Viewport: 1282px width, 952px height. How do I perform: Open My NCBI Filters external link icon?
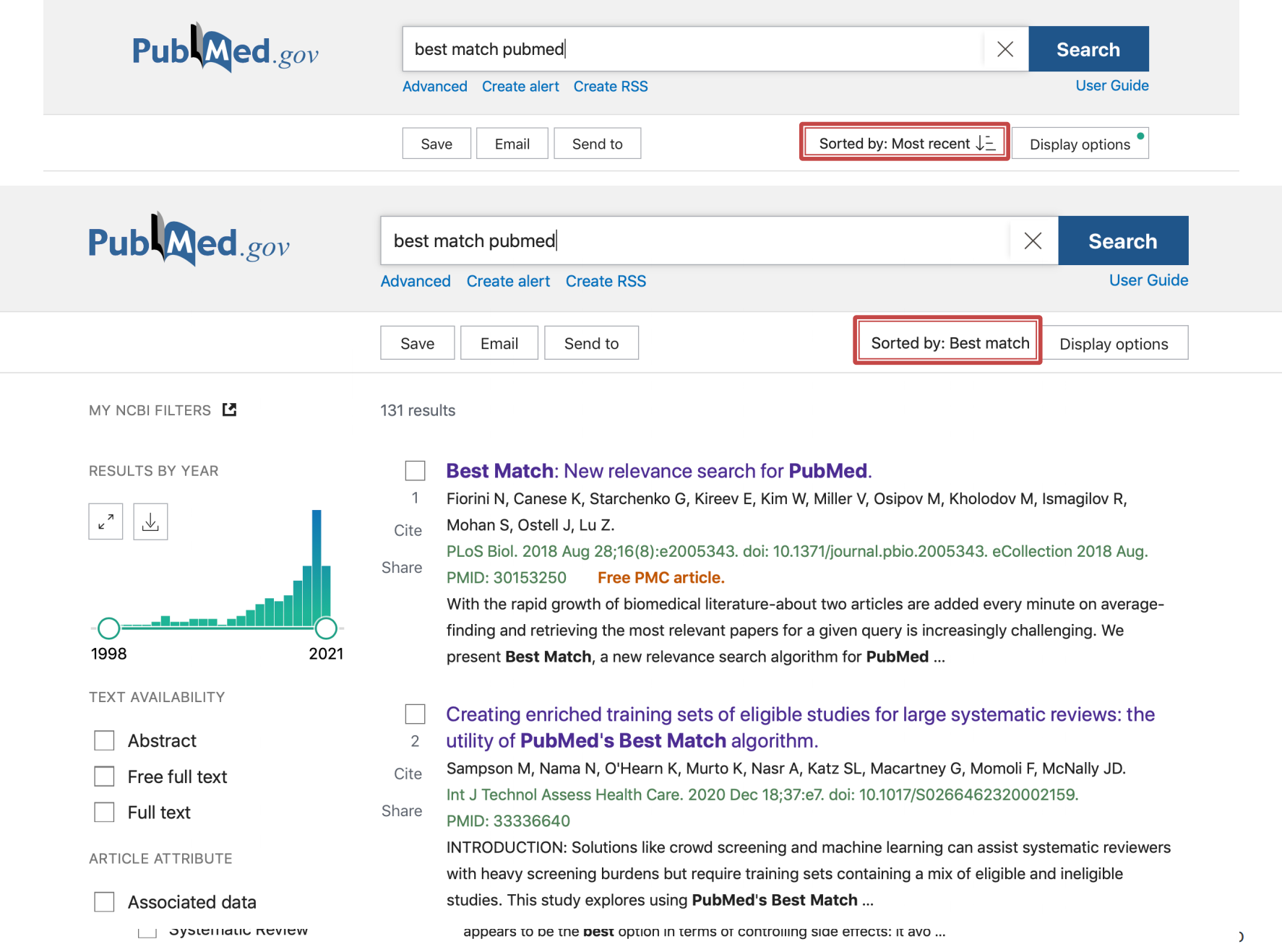pyautogui.click(x=229, y=410)
